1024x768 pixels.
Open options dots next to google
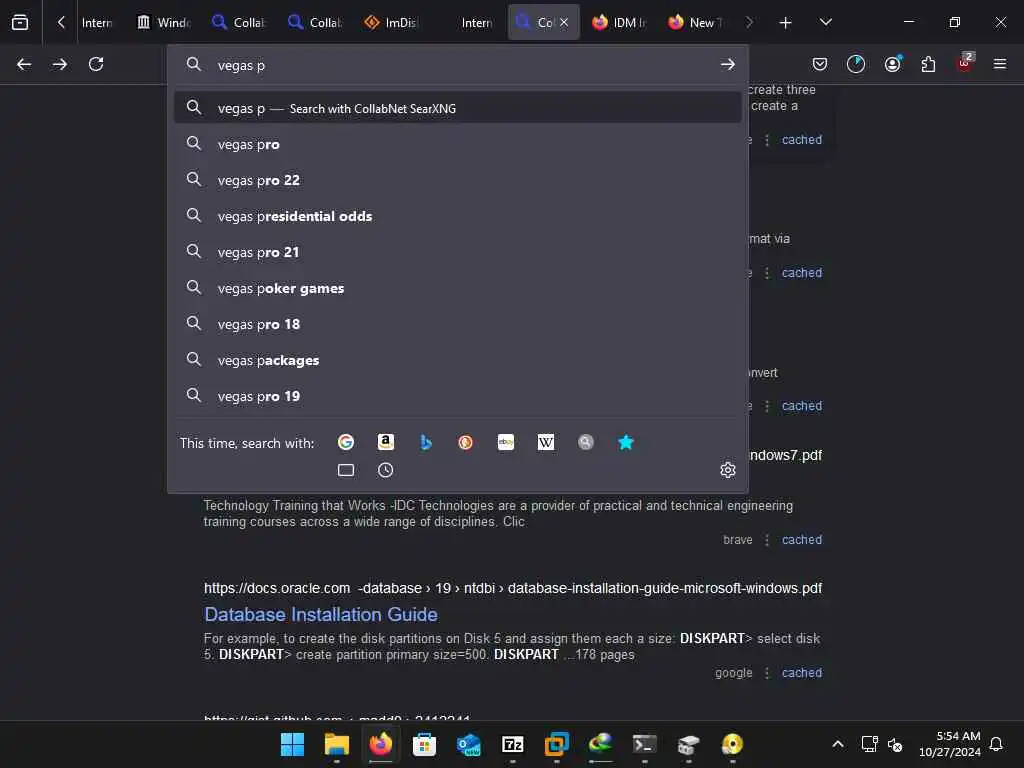[x=767, y=673]
